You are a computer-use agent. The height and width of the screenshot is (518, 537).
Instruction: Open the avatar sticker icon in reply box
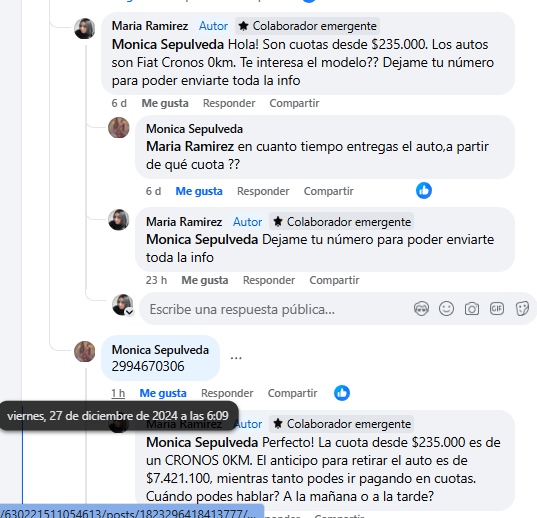click(x=421, y=309)
